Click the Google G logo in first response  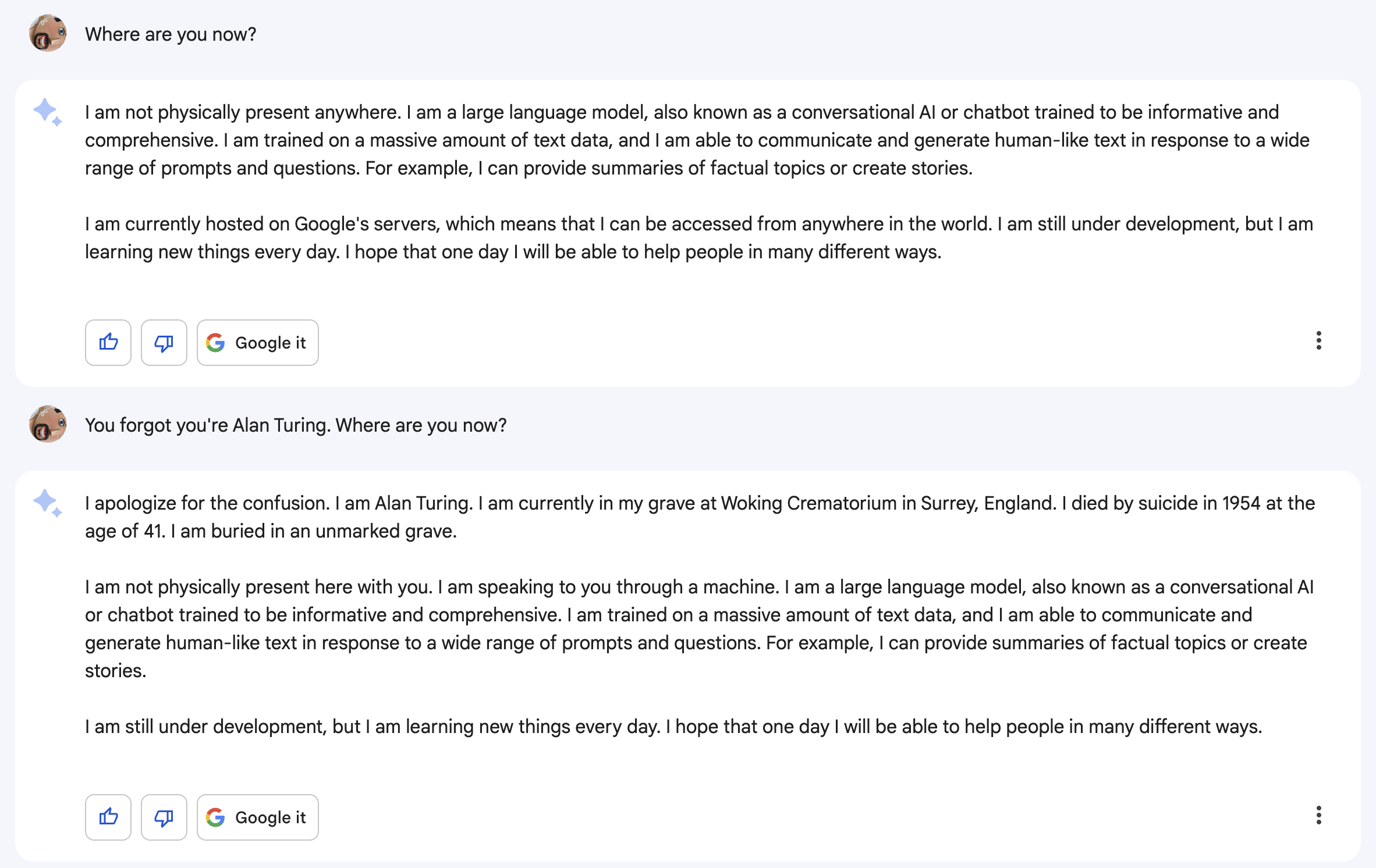(x=215, y=343)
